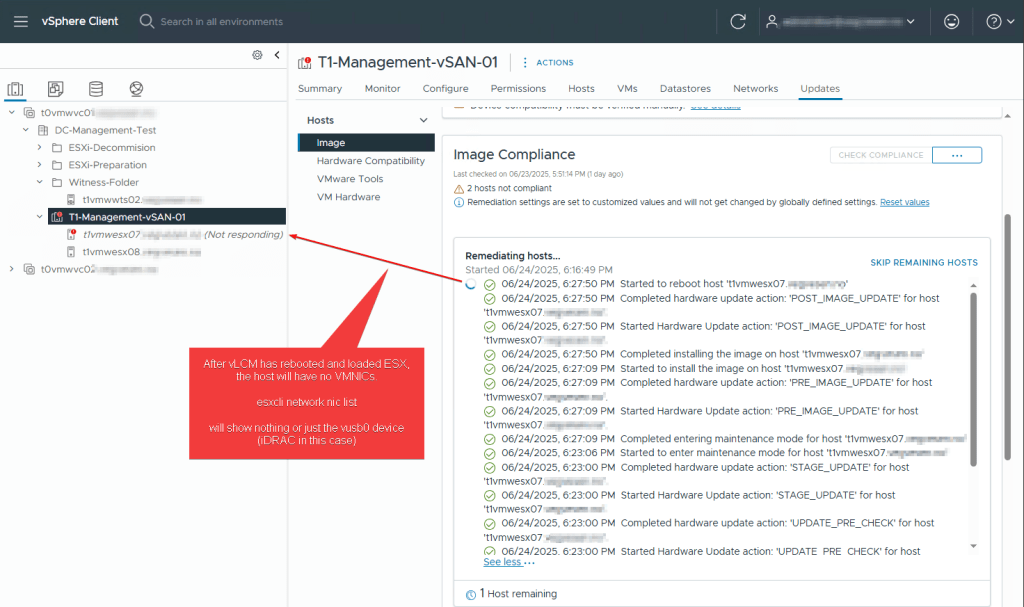Switch to Hosts and Clusters inventory view

pyautogui.click(x=15, y=89)
